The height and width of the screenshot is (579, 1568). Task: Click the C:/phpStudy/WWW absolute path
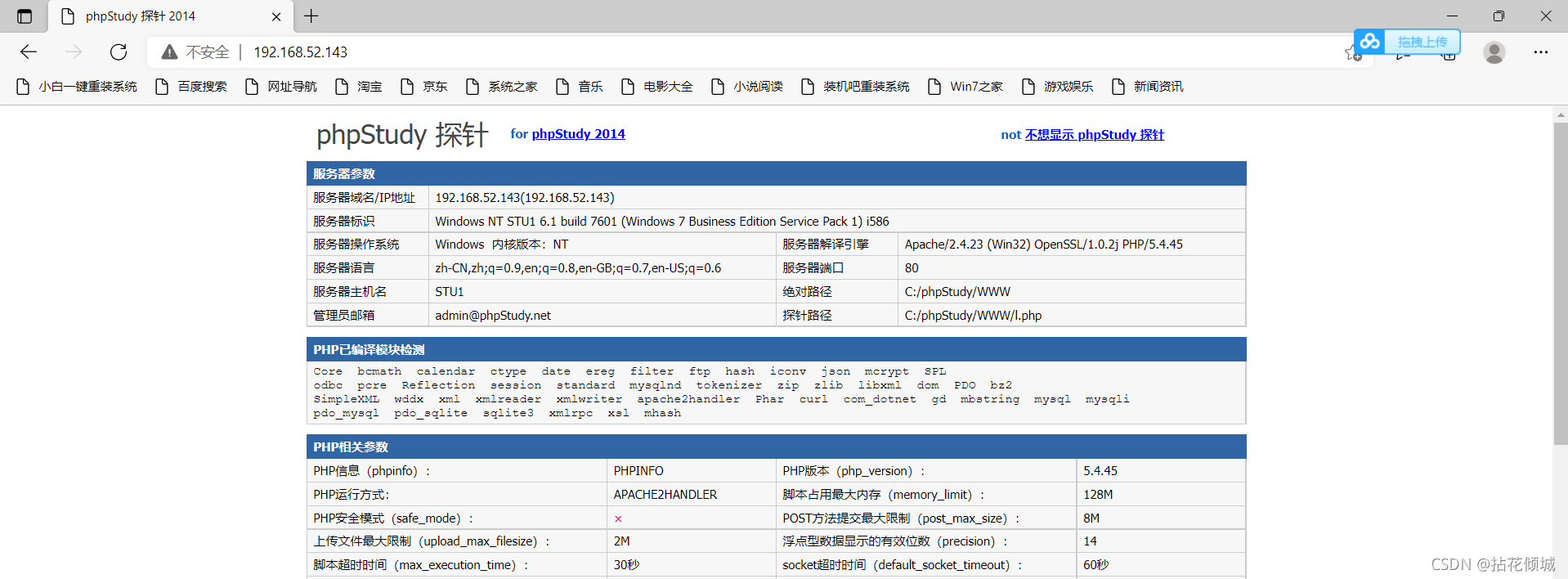coord(957,292)
